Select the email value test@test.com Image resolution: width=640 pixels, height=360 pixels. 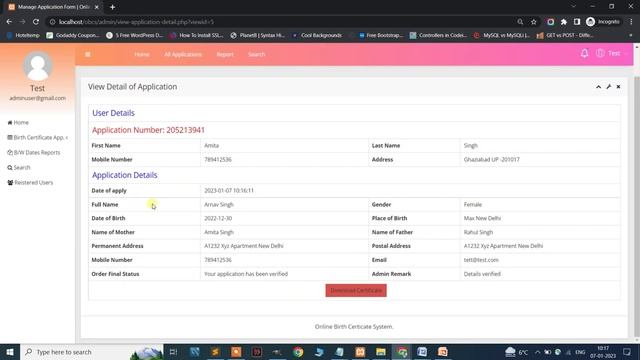(x=481, y=260)
